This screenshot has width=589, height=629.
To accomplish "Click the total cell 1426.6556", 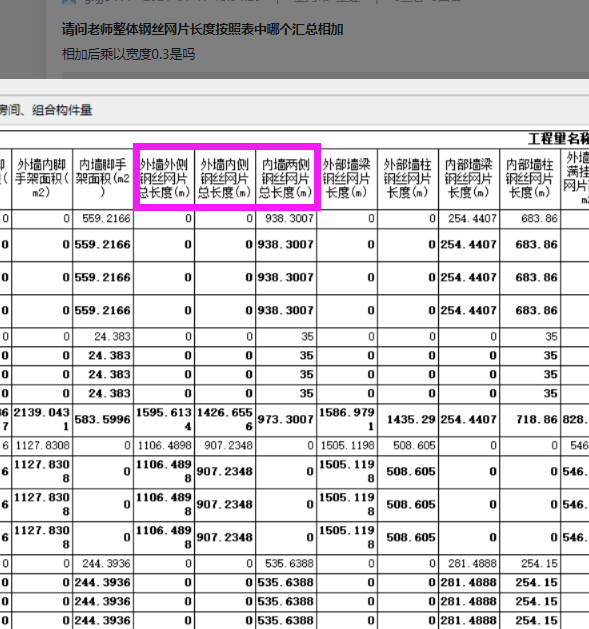I will [x=225, y=420].
